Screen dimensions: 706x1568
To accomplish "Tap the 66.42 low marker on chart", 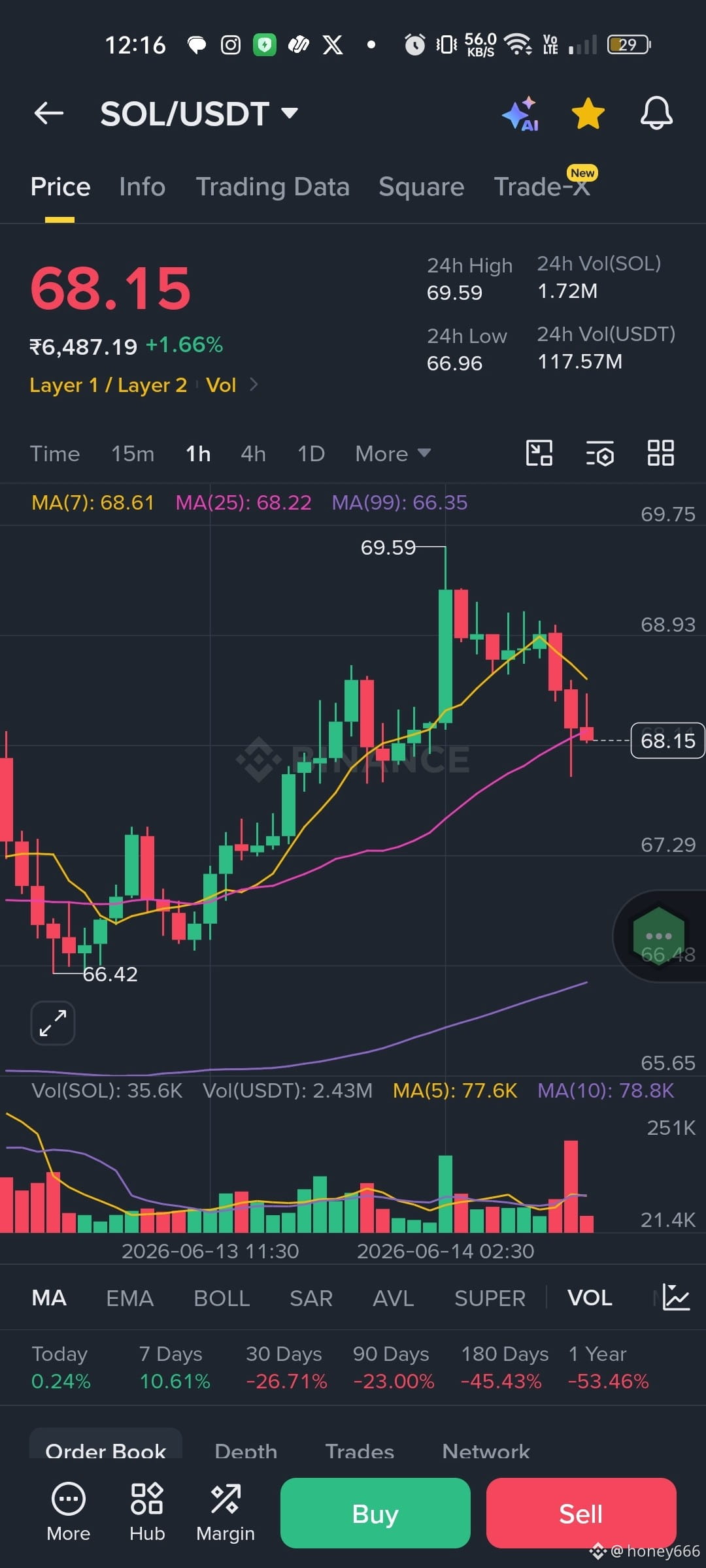I will click(110, 974).
